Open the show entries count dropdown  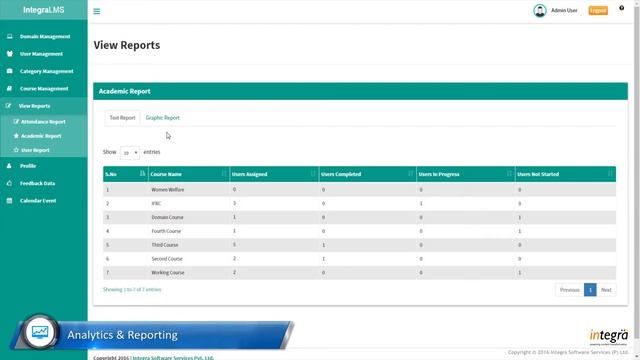coord(130,153)
